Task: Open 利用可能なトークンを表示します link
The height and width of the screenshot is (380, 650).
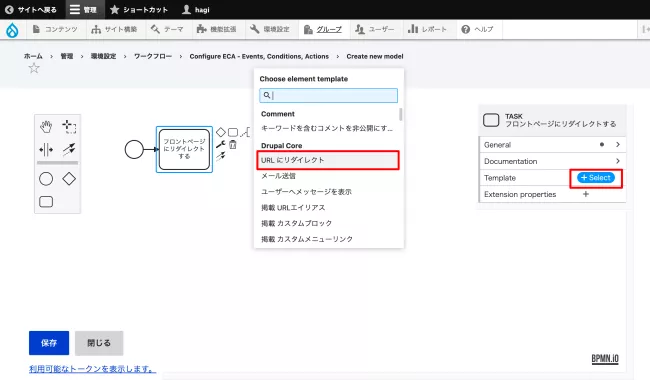Action: pos(92,368)
